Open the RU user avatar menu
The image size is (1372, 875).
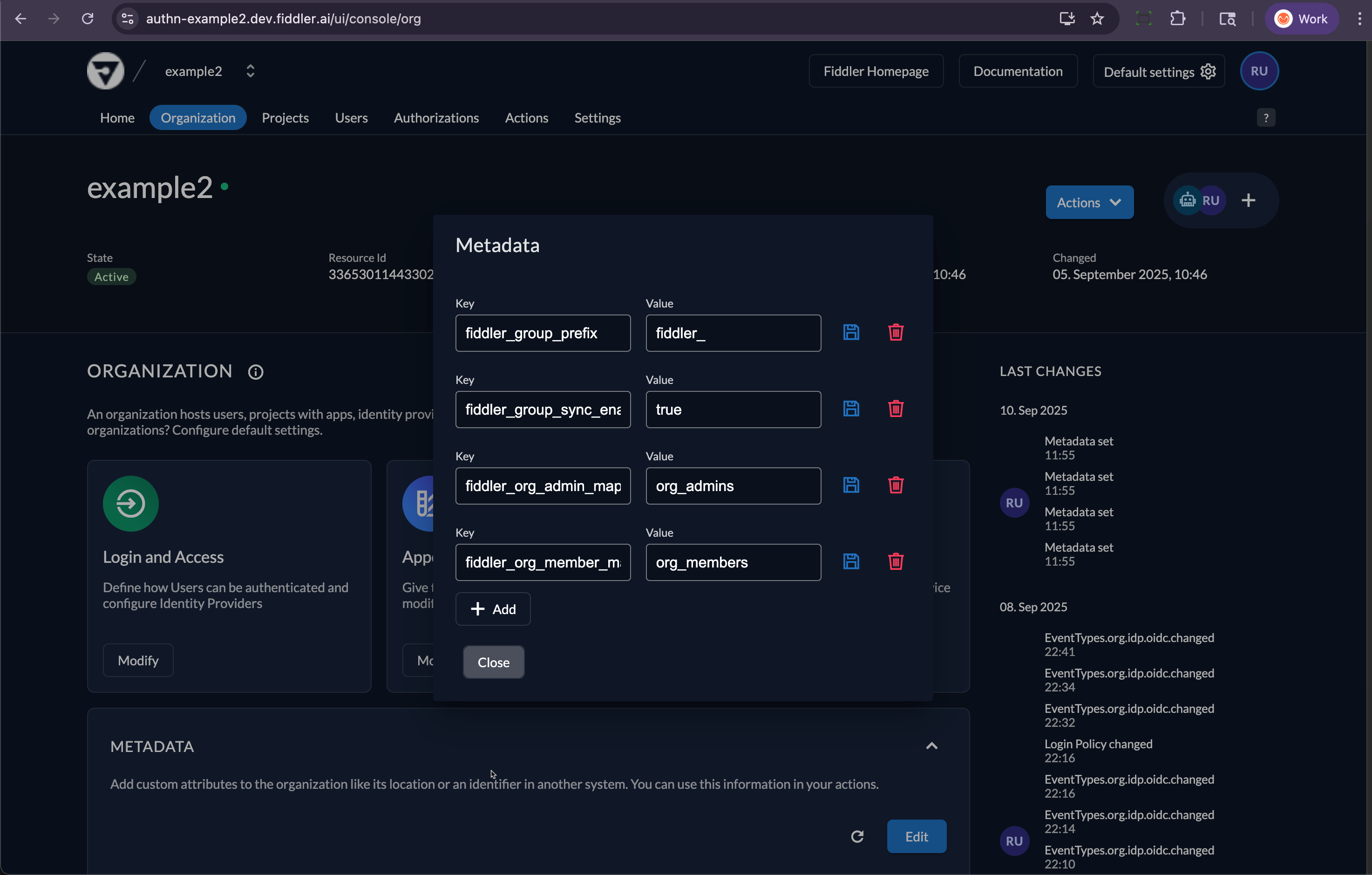pos(1259,71)
